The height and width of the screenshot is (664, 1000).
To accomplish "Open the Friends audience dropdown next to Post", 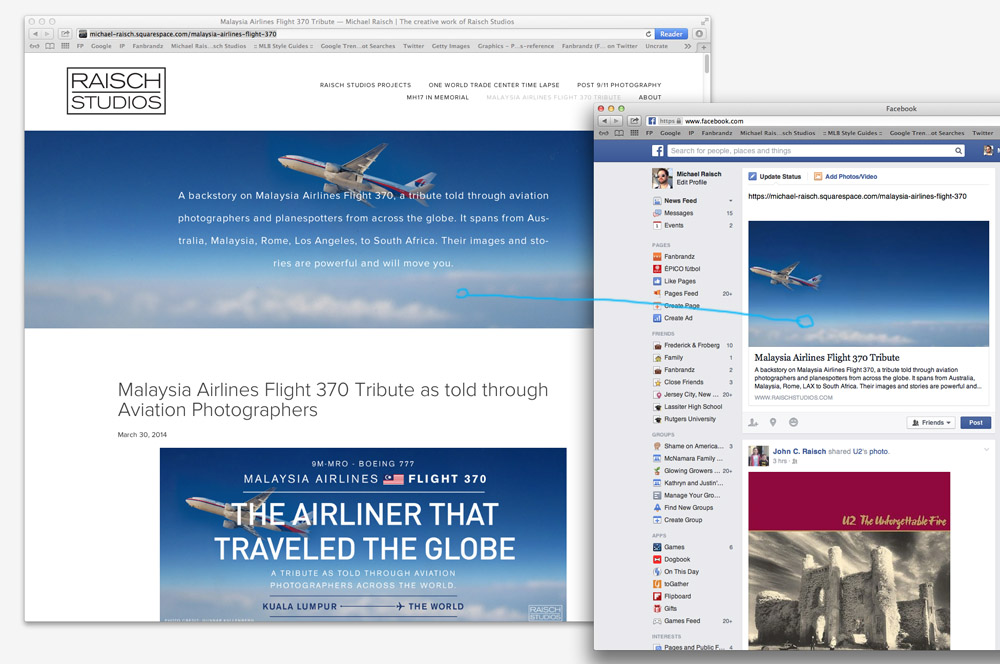I will 932,422.
